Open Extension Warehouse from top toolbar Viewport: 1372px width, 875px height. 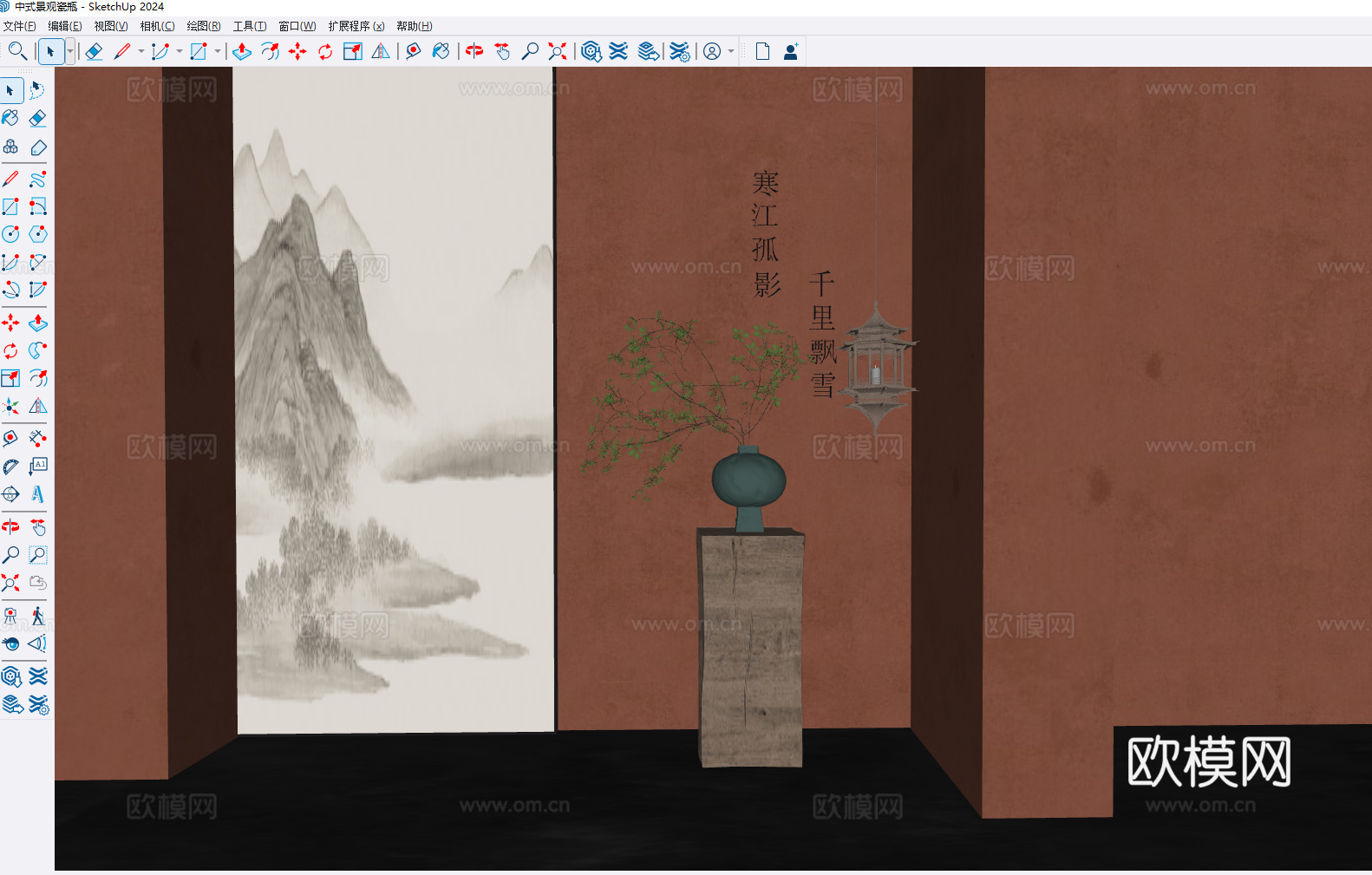tap(618, 51)
